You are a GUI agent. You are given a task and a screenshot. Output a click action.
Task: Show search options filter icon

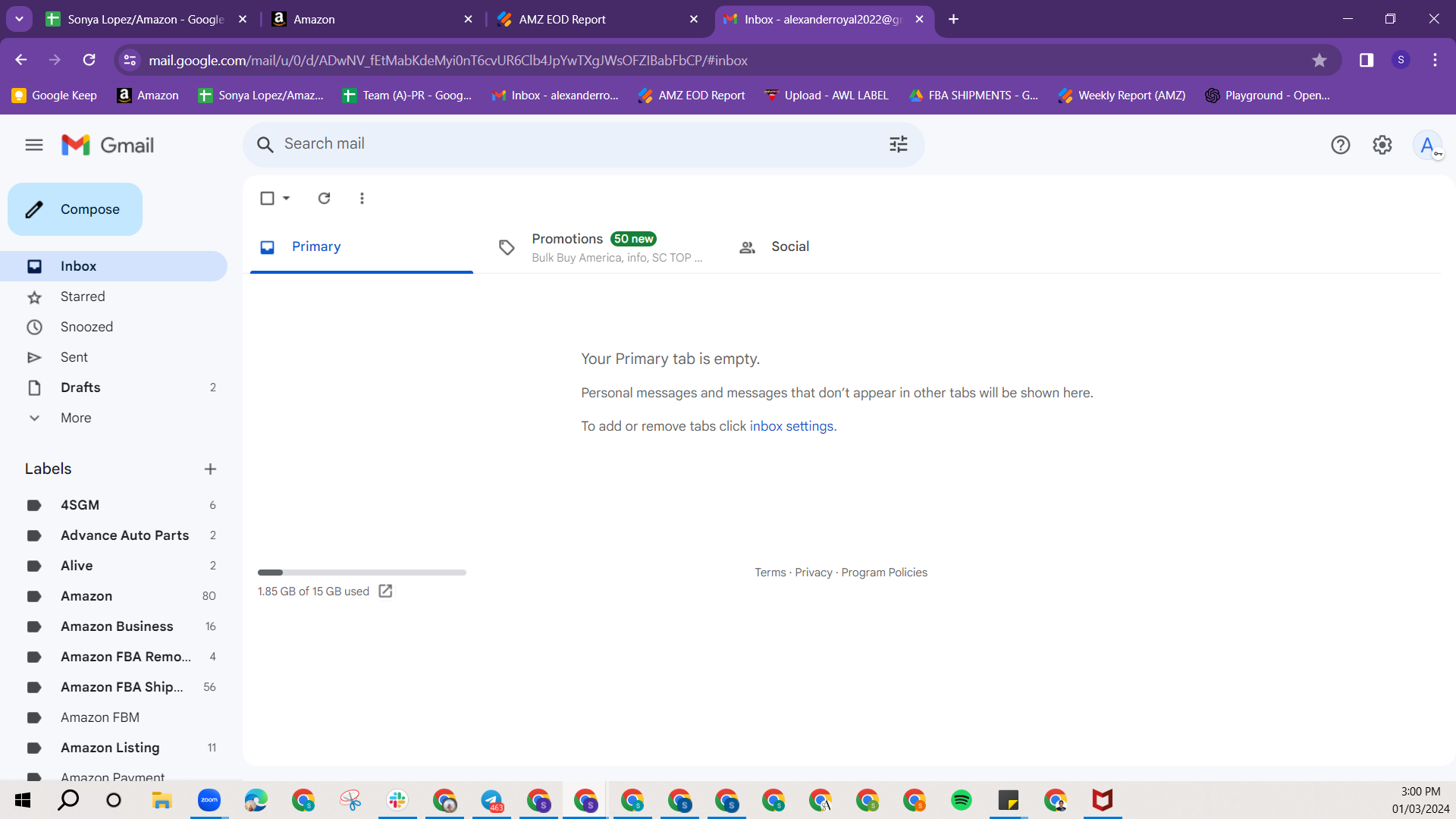coord(899,144)
